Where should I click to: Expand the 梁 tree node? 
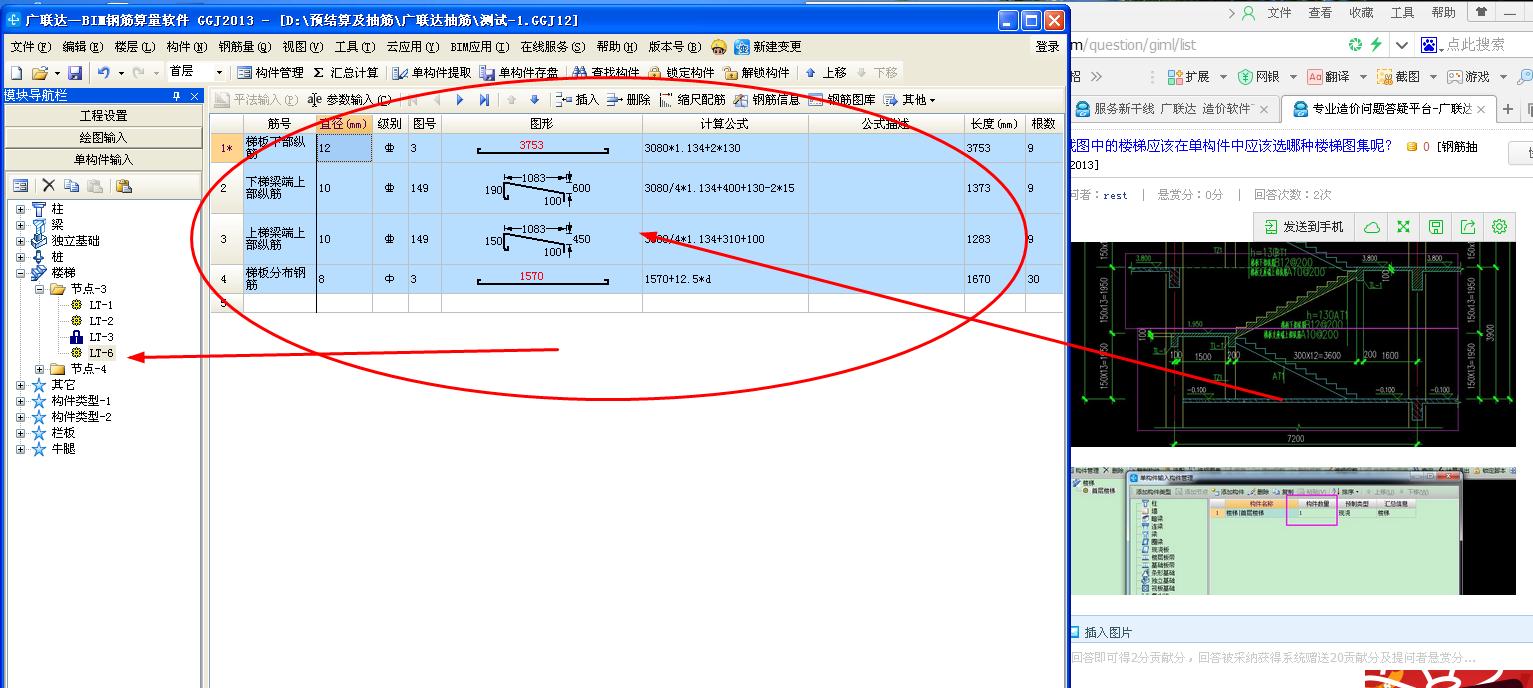click(20, 225)
